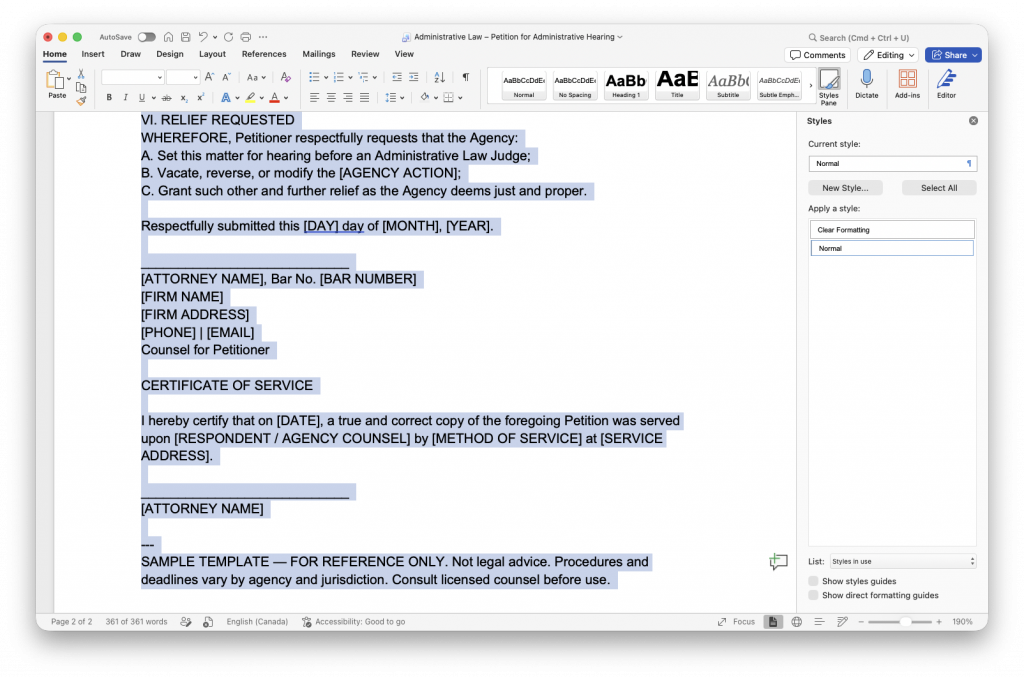
Task: Apply superscript formatting
Action: pos(200,98)
